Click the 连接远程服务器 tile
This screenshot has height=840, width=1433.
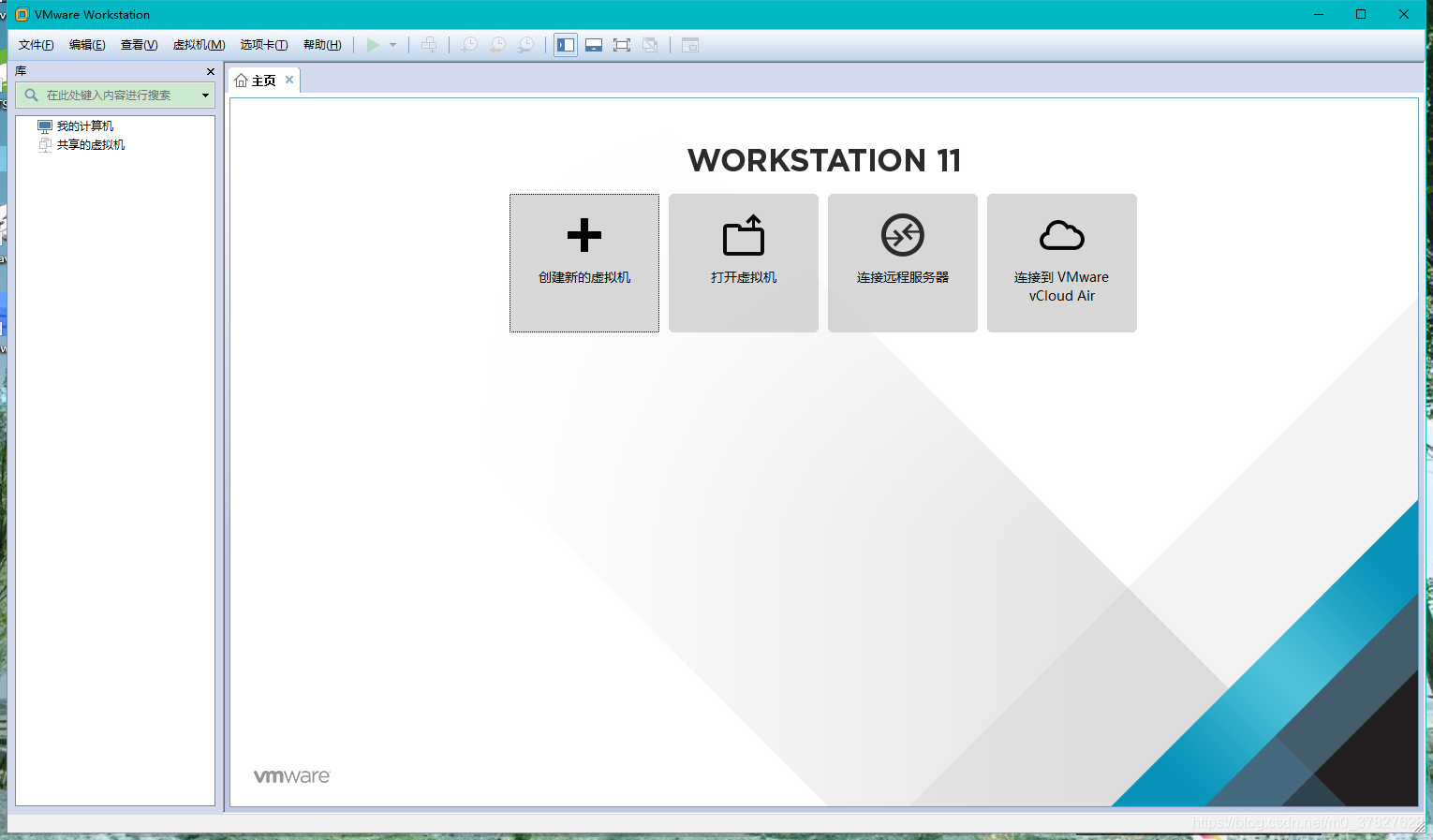pyautogui.click(x=903, y=263)
